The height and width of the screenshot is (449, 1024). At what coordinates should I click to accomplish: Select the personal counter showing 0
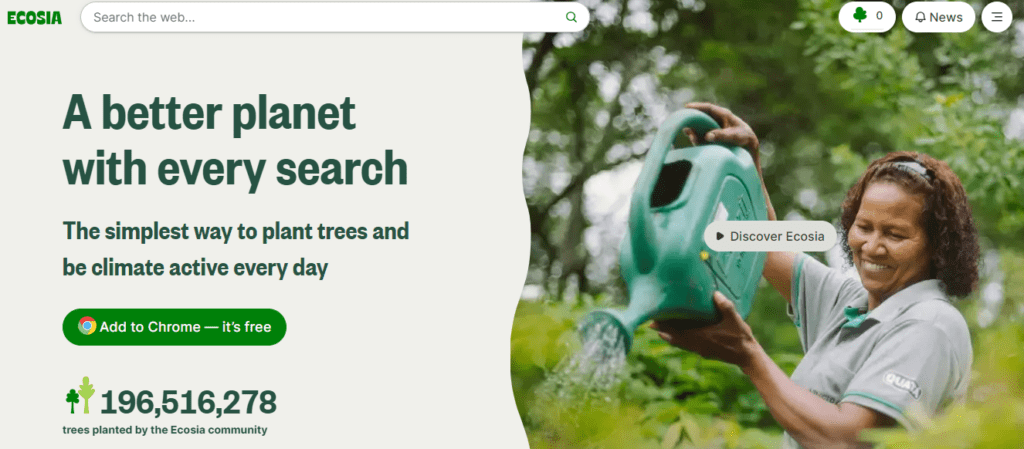pyautogui.click(x=867, y=17)
